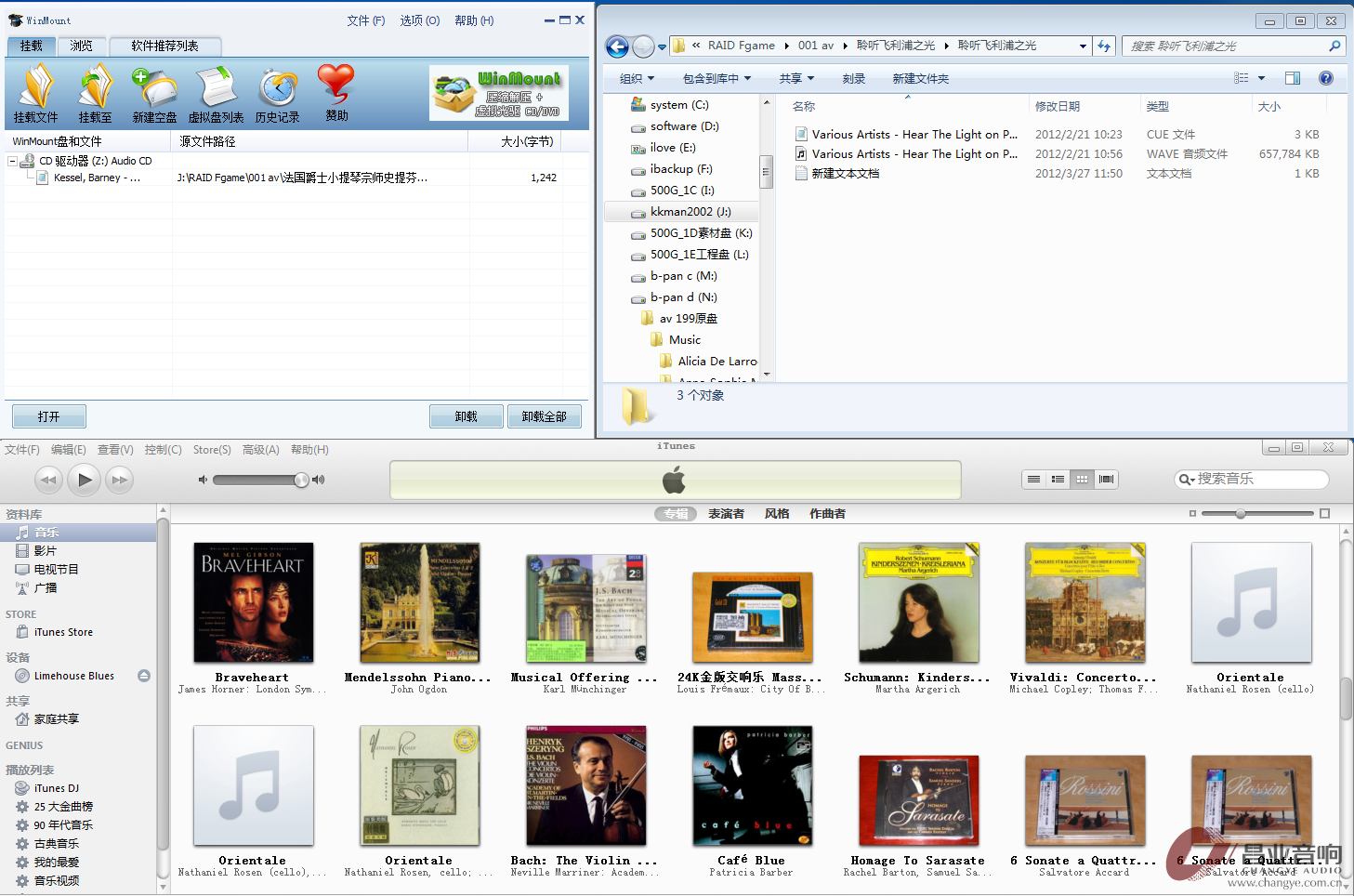Image resolution: width=1354 pixels, height=896 pixels.
Task: Click the New Empty Disk (新建空盘) icon
Action: 154,93
